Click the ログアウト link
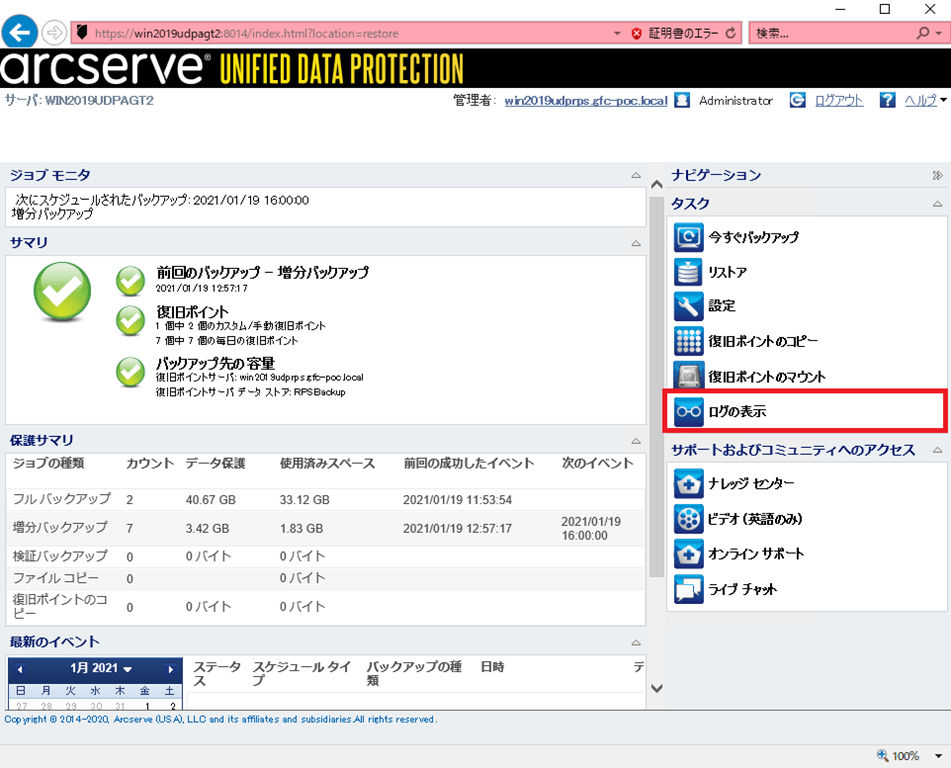This screenshot has height=768, width=951. (x=839, y=101)
